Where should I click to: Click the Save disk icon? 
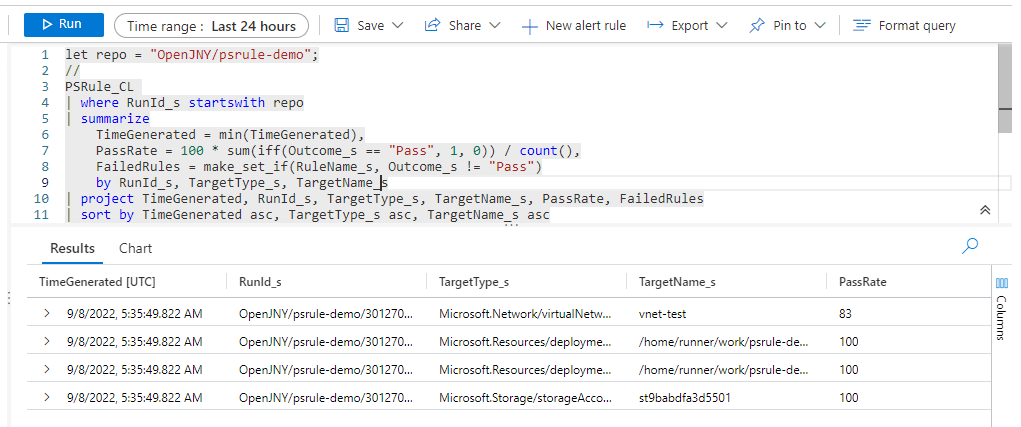click(341, 25)
